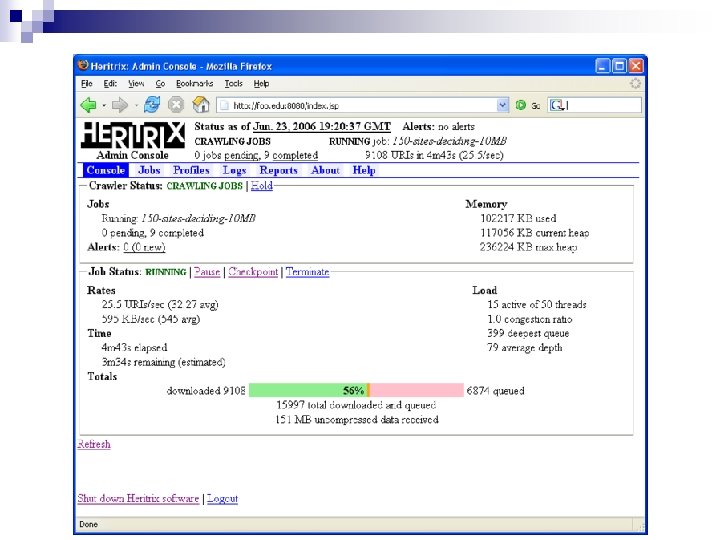Open the Alerts 0 (0 new) link
This screenshot has height=540, width=720.
click(x=144, y=247)
